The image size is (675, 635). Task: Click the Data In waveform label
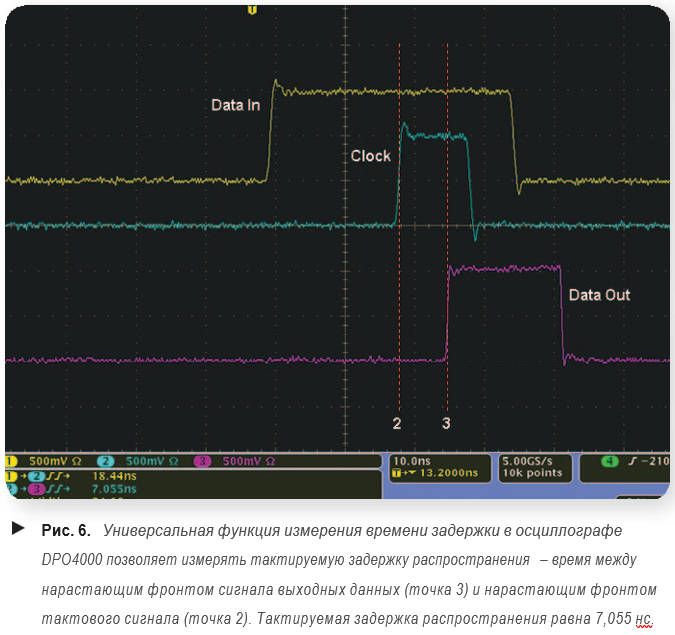click(235, 104)
